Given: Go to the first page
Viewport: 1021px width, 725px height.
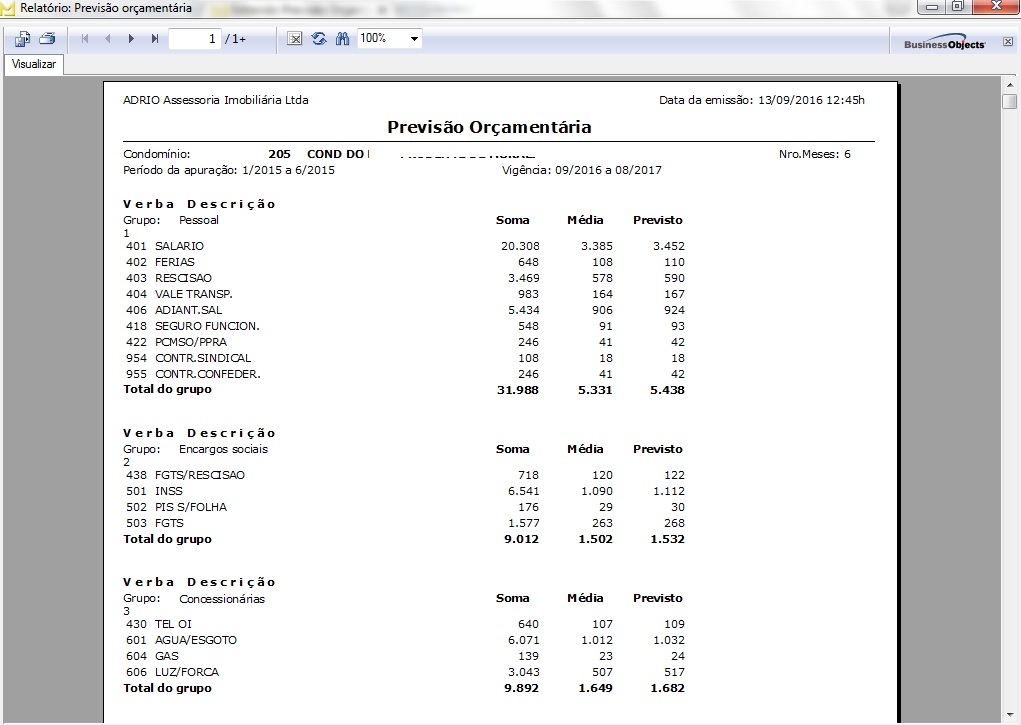Looking at the screenshot, I should pos(84,39).
